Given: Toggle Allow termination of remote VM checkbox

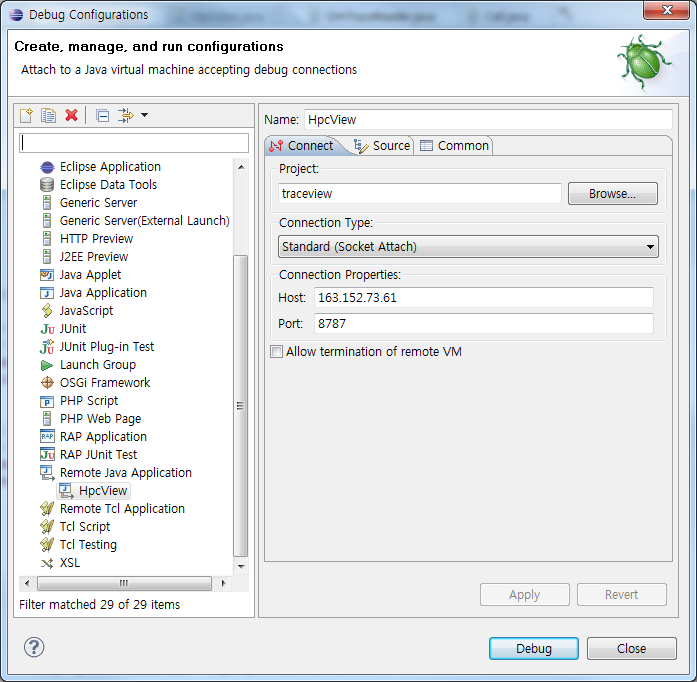Looking at the screenshot, I should tap(276, 352).
